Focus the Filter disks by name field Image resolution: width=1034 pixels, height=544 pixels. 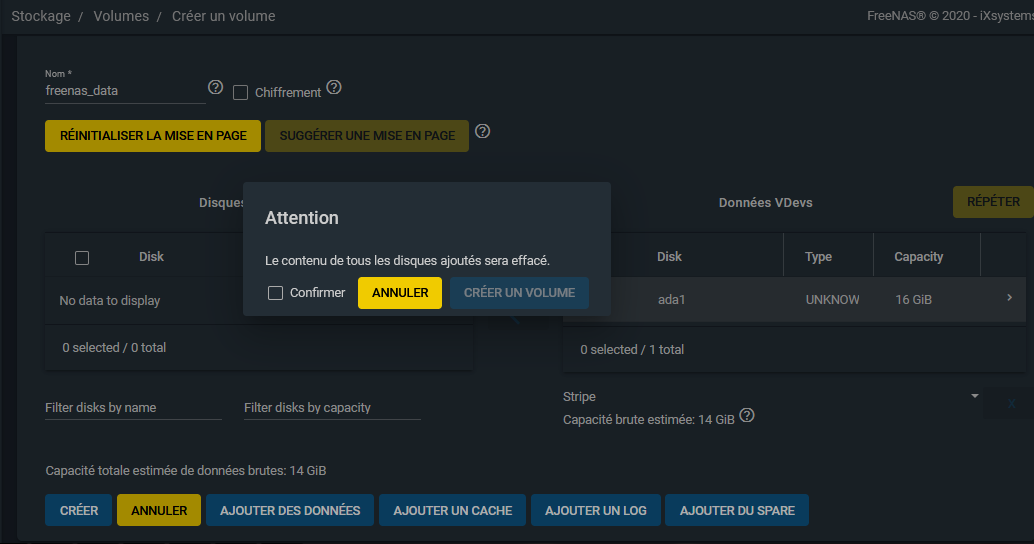133,408
